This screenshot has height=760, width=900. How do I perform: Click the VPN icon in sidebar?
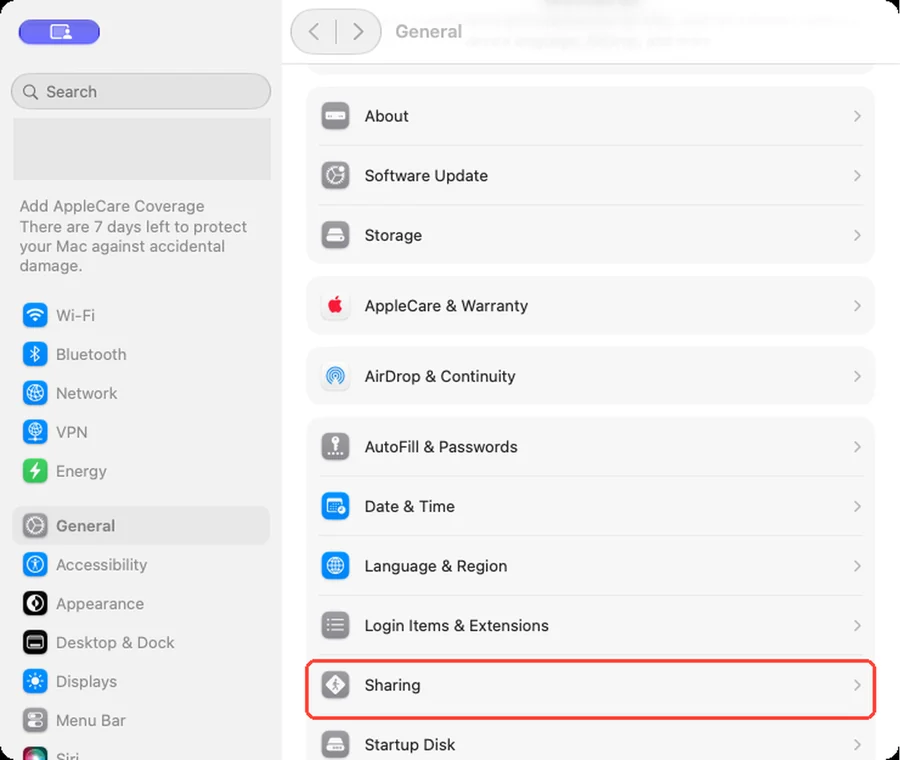[x=35, y=432]
